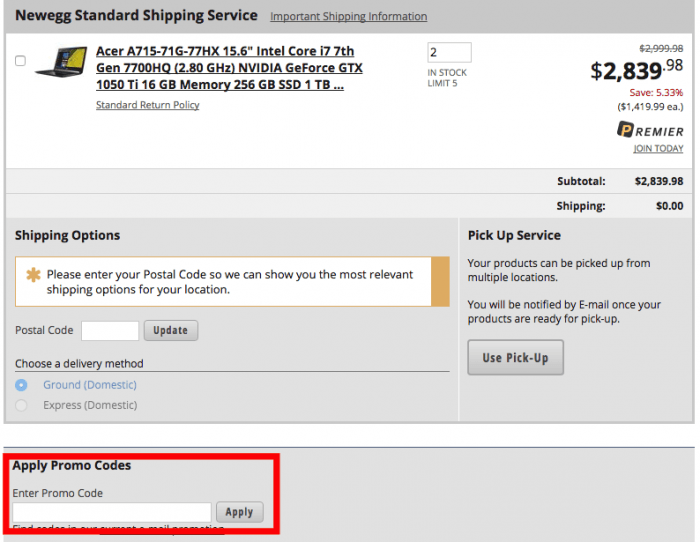Click the $2,839.98 sale price text
Viewport: 700px width, 542px height.
pyautogui.click(x=636, y=70)
